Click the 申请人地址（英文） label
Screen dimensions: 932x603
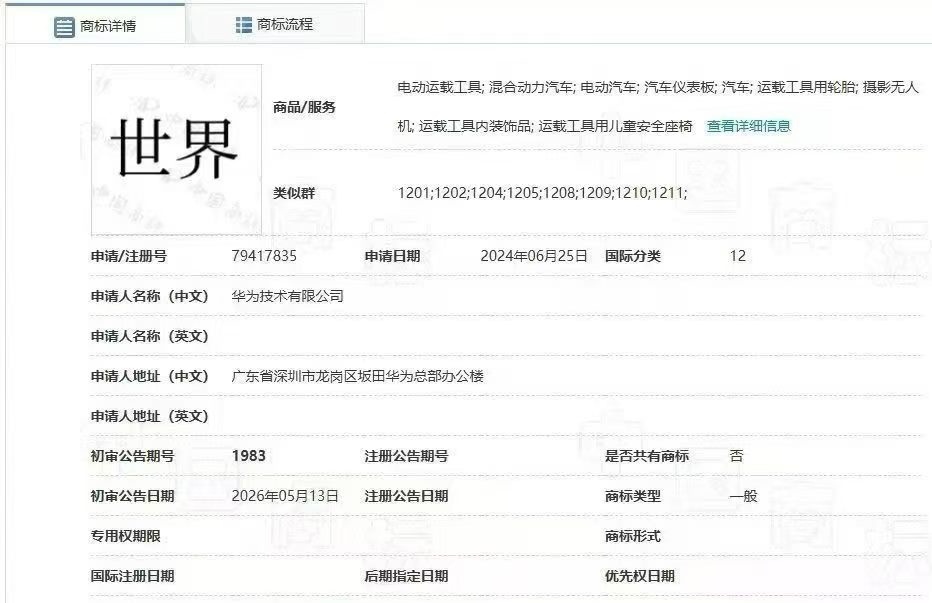(150, 416)
